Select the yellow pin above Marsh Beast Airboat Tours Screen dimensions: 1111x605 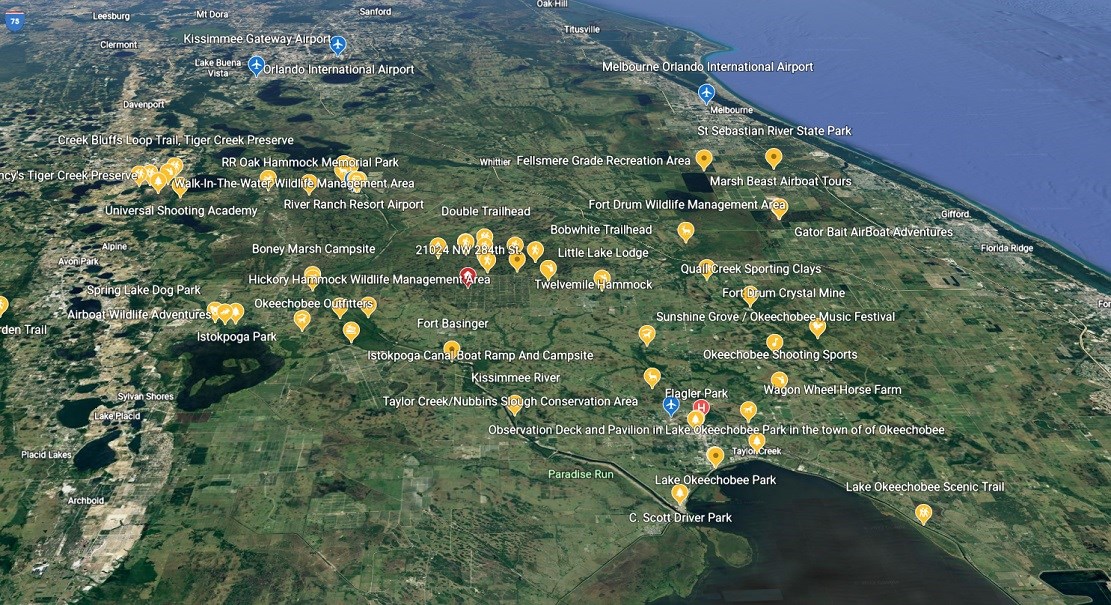pyautogui.click(x=773, y=158)
